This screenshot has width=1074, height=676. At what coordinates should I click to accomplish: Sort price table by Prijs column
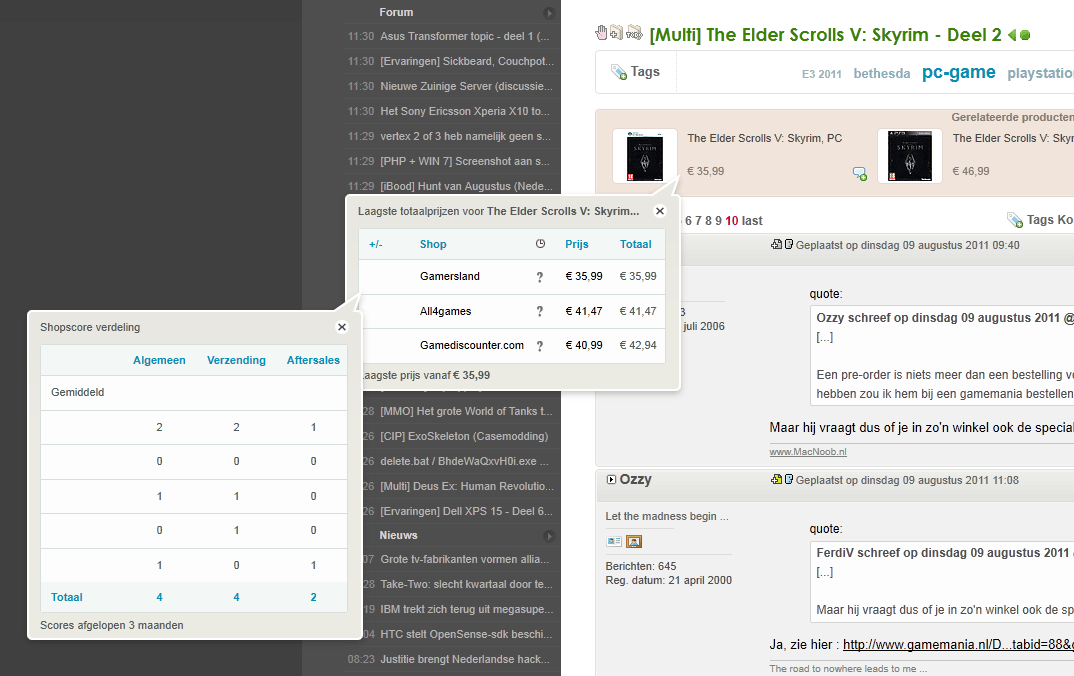click(x=577, y=244)
